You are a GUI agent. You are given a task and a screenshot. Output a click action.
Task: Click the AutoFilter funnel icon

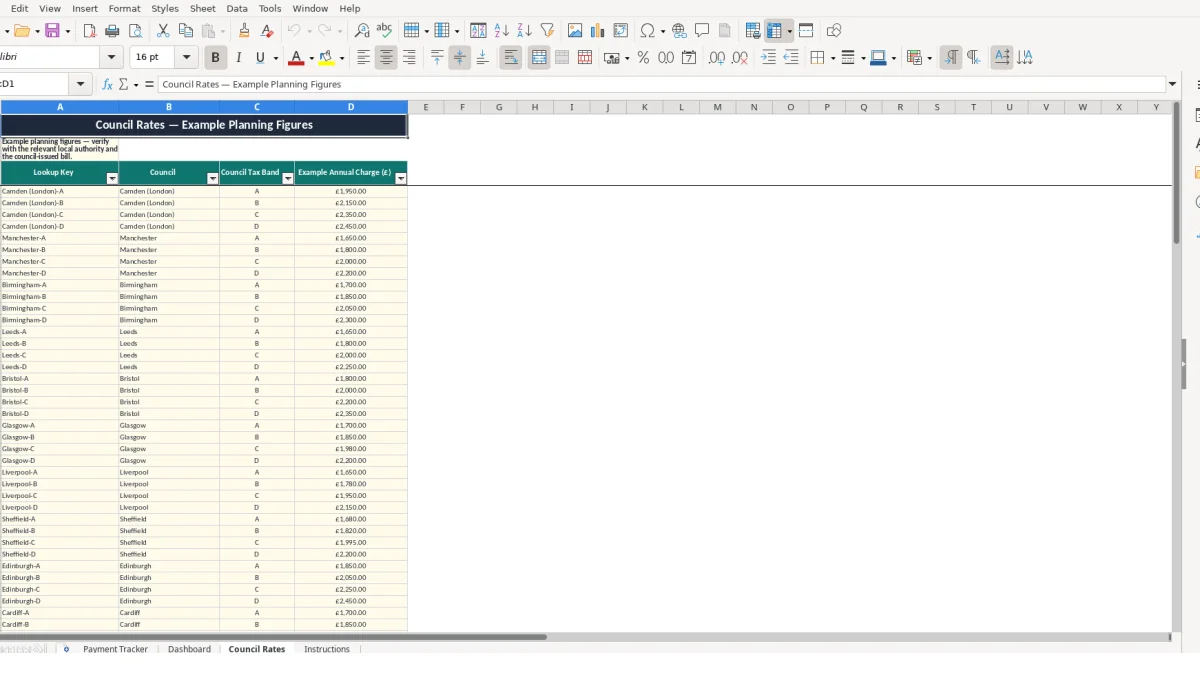click(547, 31)
